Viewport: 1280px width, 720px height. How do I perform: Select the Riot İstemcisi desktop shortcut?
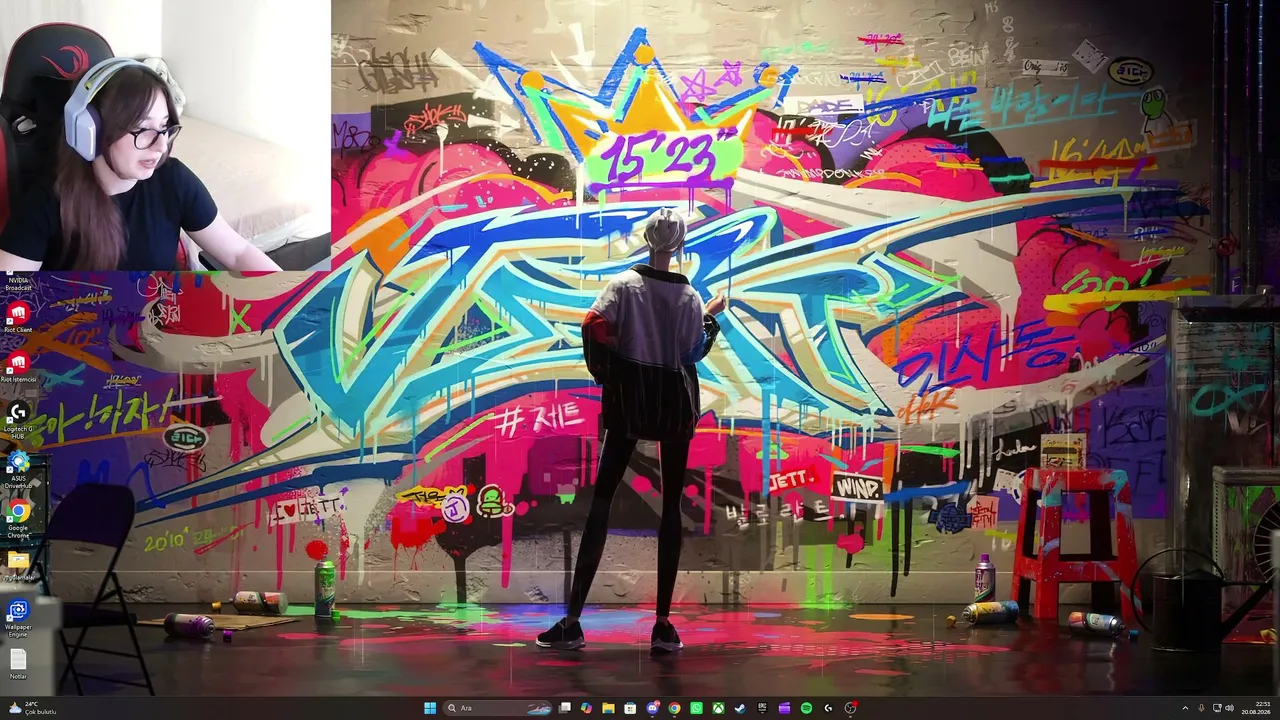(x=18, y=367)
